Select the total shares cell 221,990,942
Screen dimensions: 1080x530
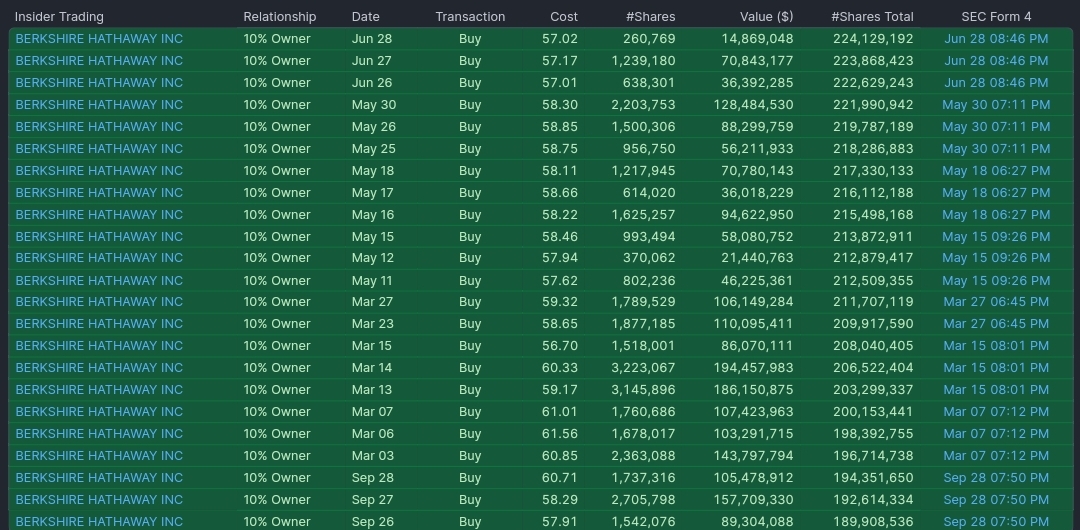[x=873, y=105]
